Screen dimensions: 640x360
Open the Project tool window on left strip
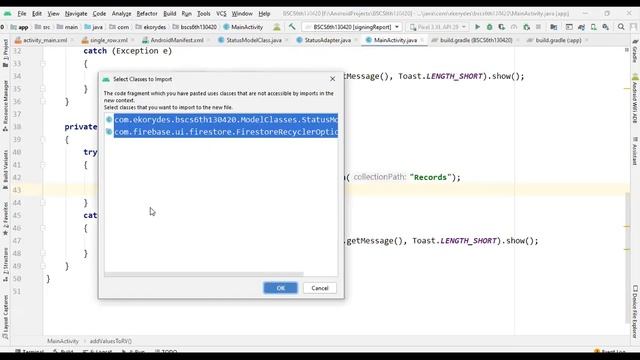pyautogui.click(x=5, y=53)
